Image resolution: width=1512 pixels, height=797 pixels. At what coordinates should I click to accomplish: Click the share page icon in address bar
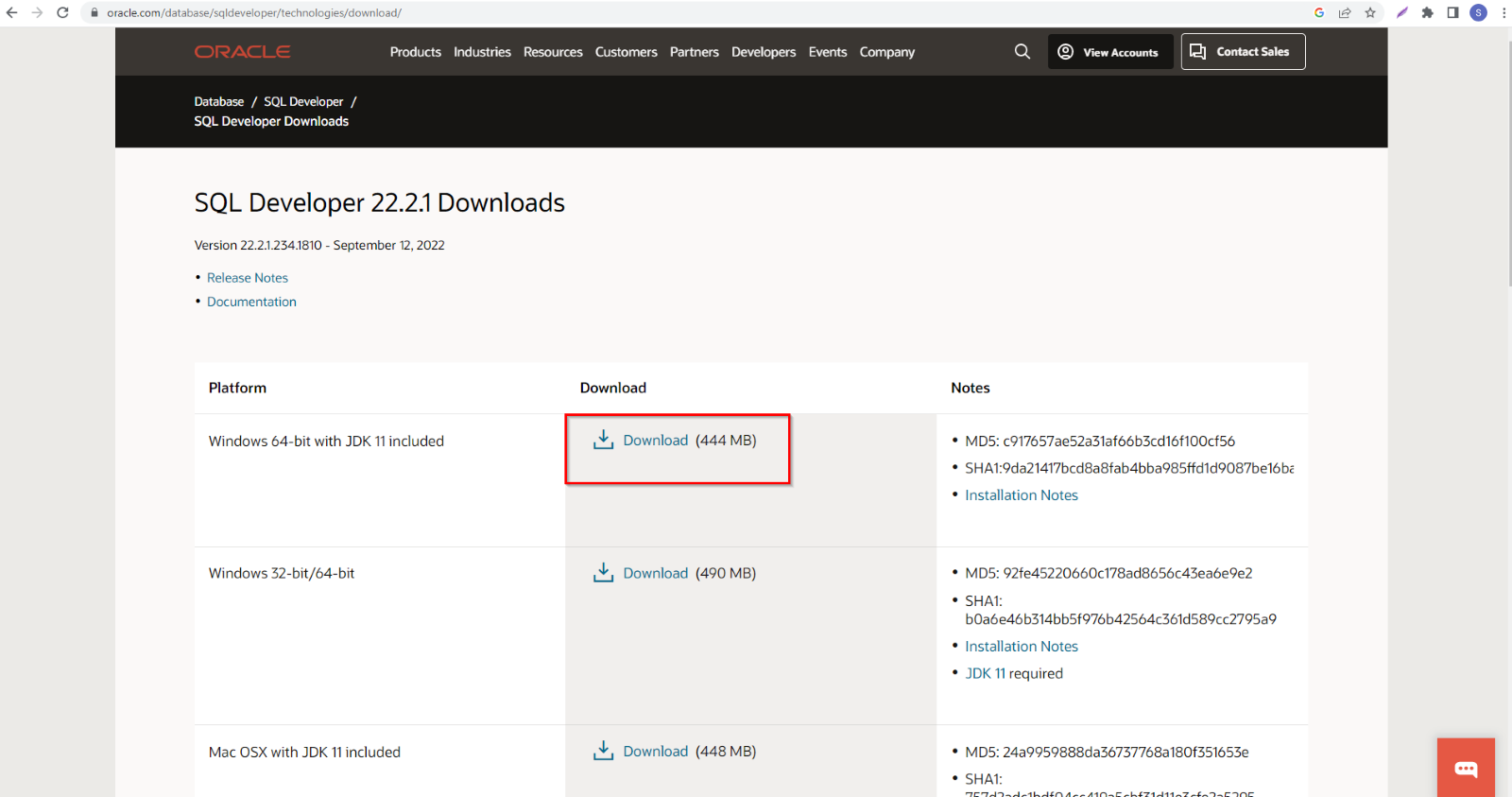[x=1345, y=12]
